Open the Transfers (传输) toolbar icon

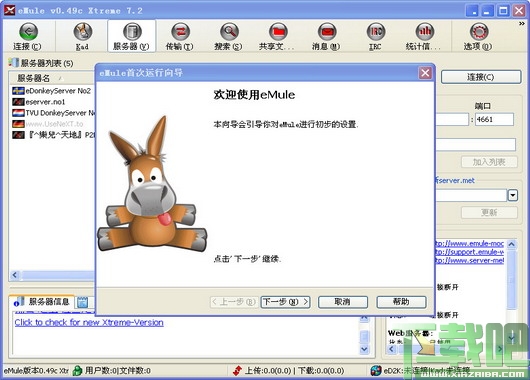pos(180,32)
